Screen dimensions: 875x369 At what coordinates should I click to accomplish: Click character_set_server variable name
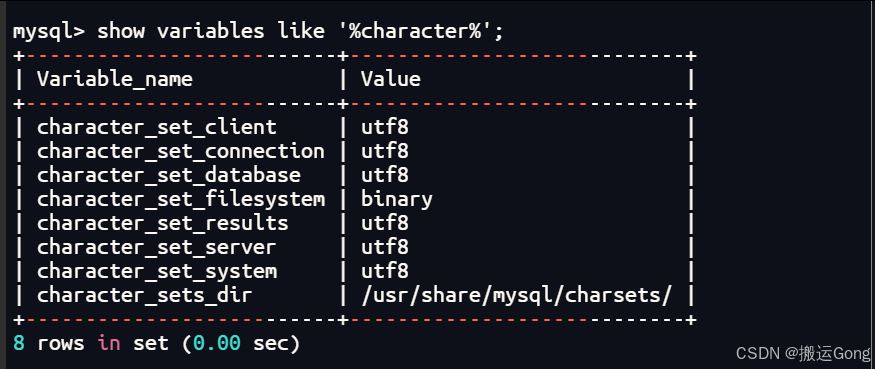(x=157, y=247)
